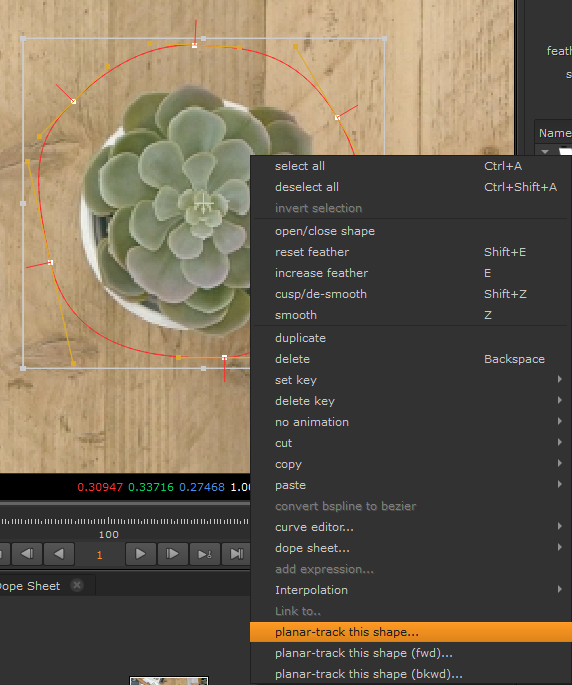
Task: Expand the 'delete key' submenu
Action: pyautogui.click(x=411, y=401)
